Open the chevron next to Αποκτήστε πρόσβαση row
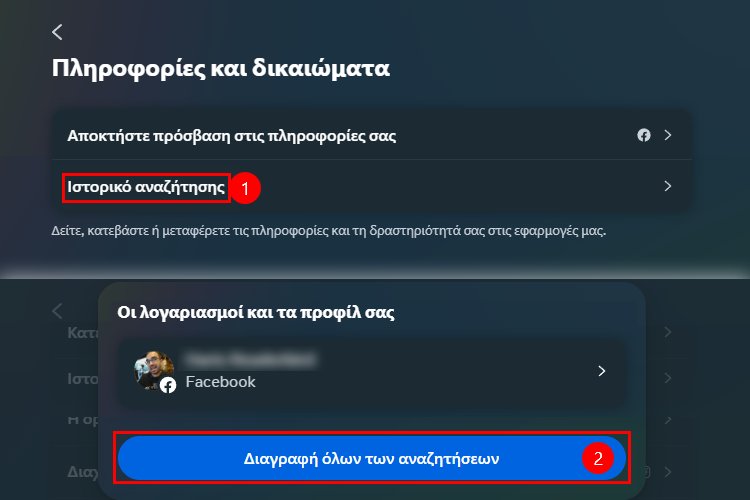 [668, 135]
